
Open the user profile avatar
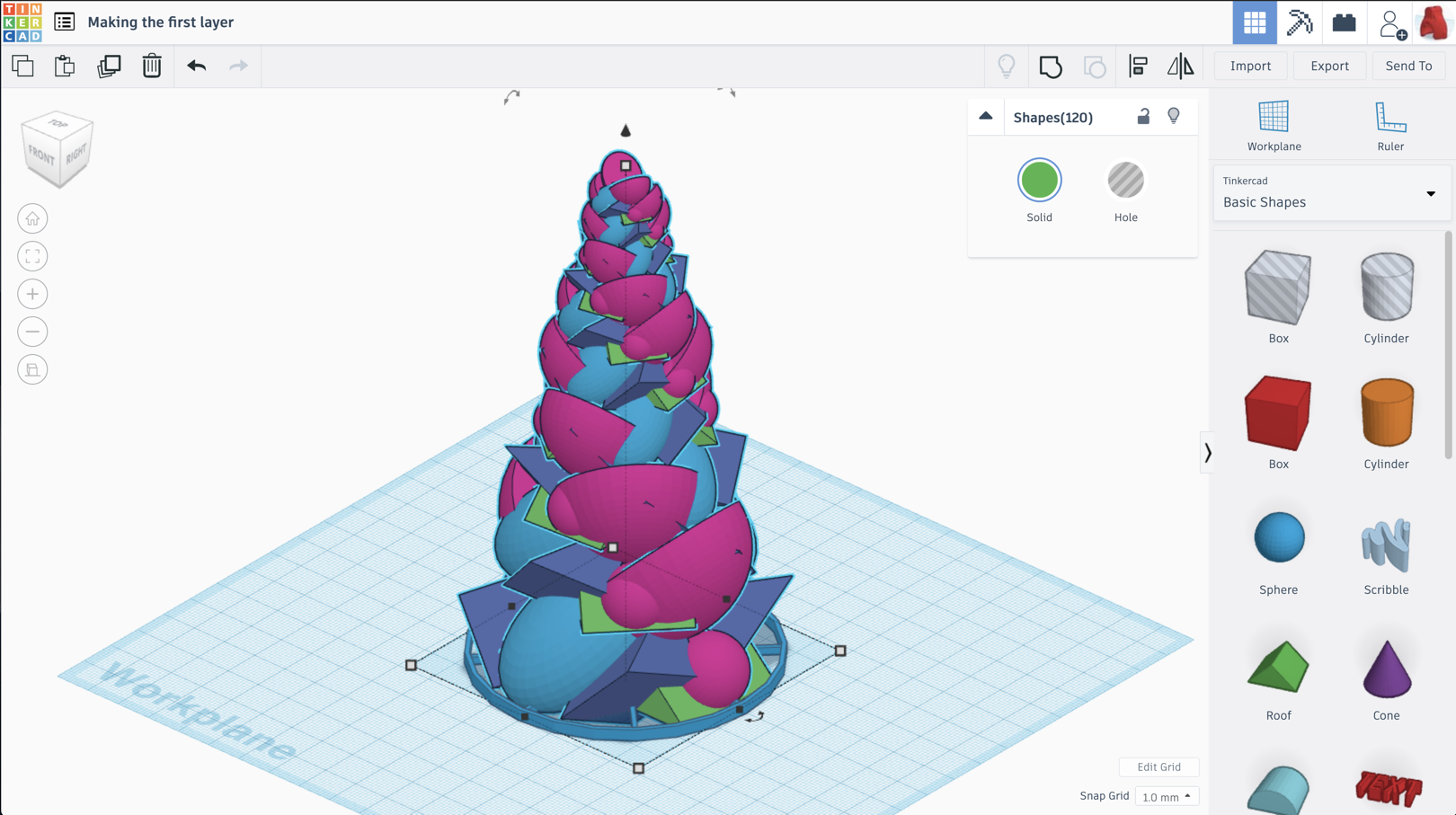coord(1434,22)
